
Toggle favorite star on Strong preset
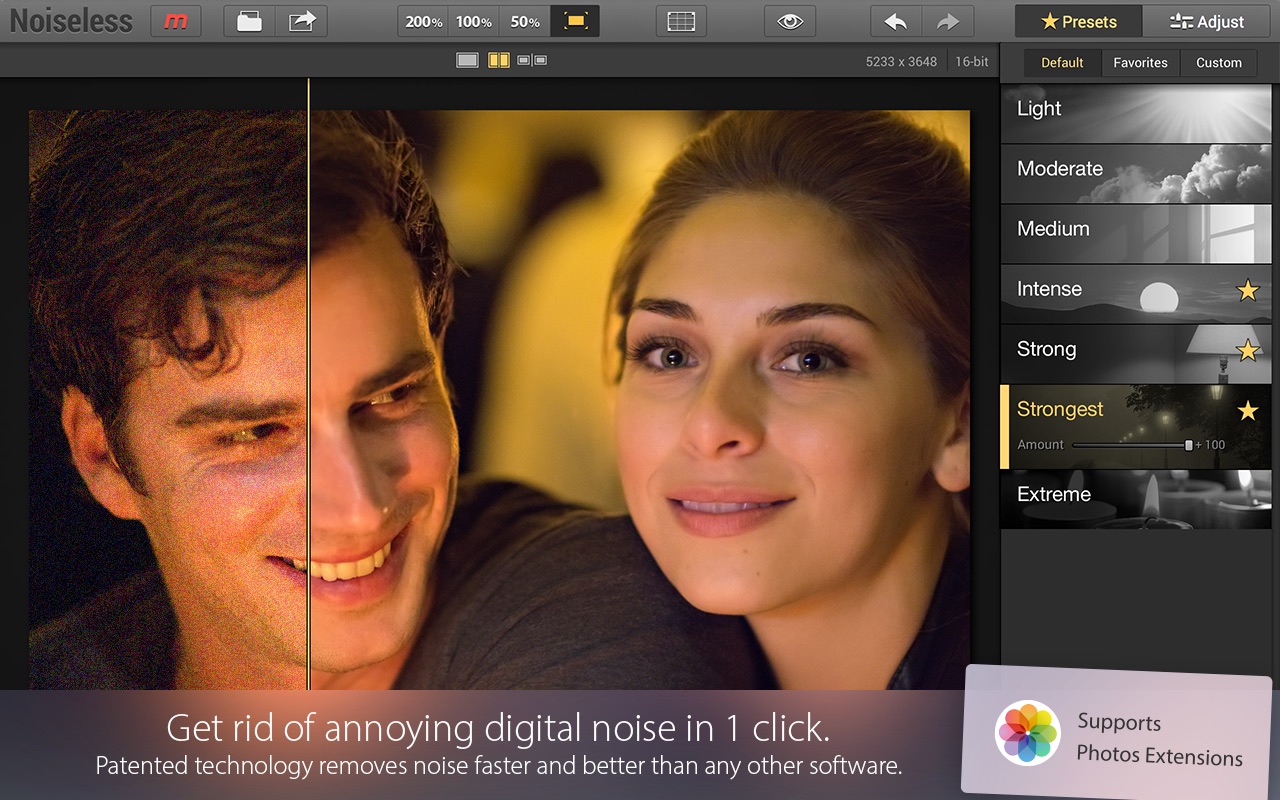pos(1247,350)
